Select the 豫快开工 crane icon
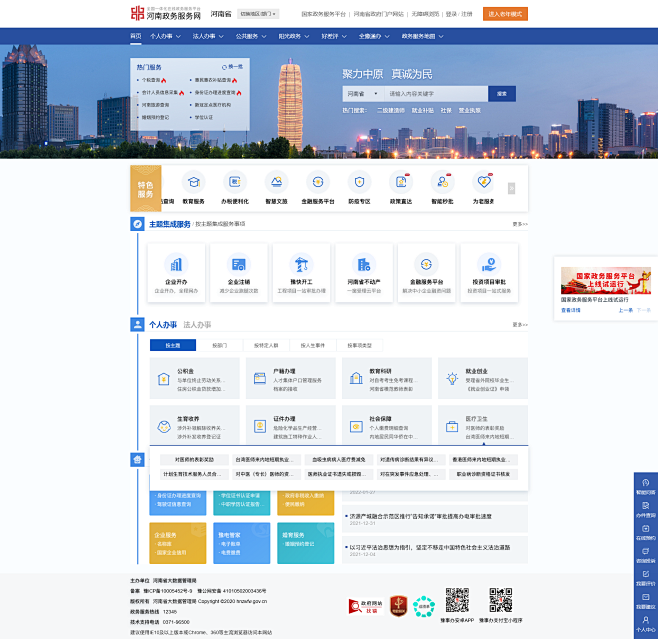Viewport: 658px width, 639px height. click(301, 266)
